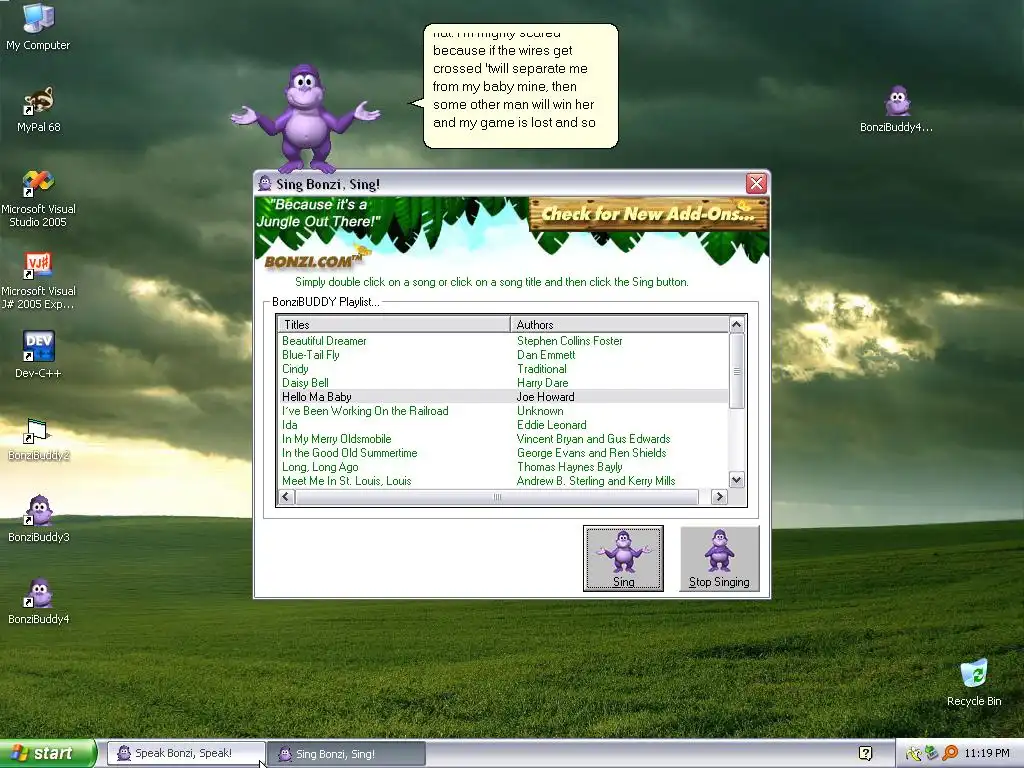Click the Stop Singing button

tap(719, 558)
